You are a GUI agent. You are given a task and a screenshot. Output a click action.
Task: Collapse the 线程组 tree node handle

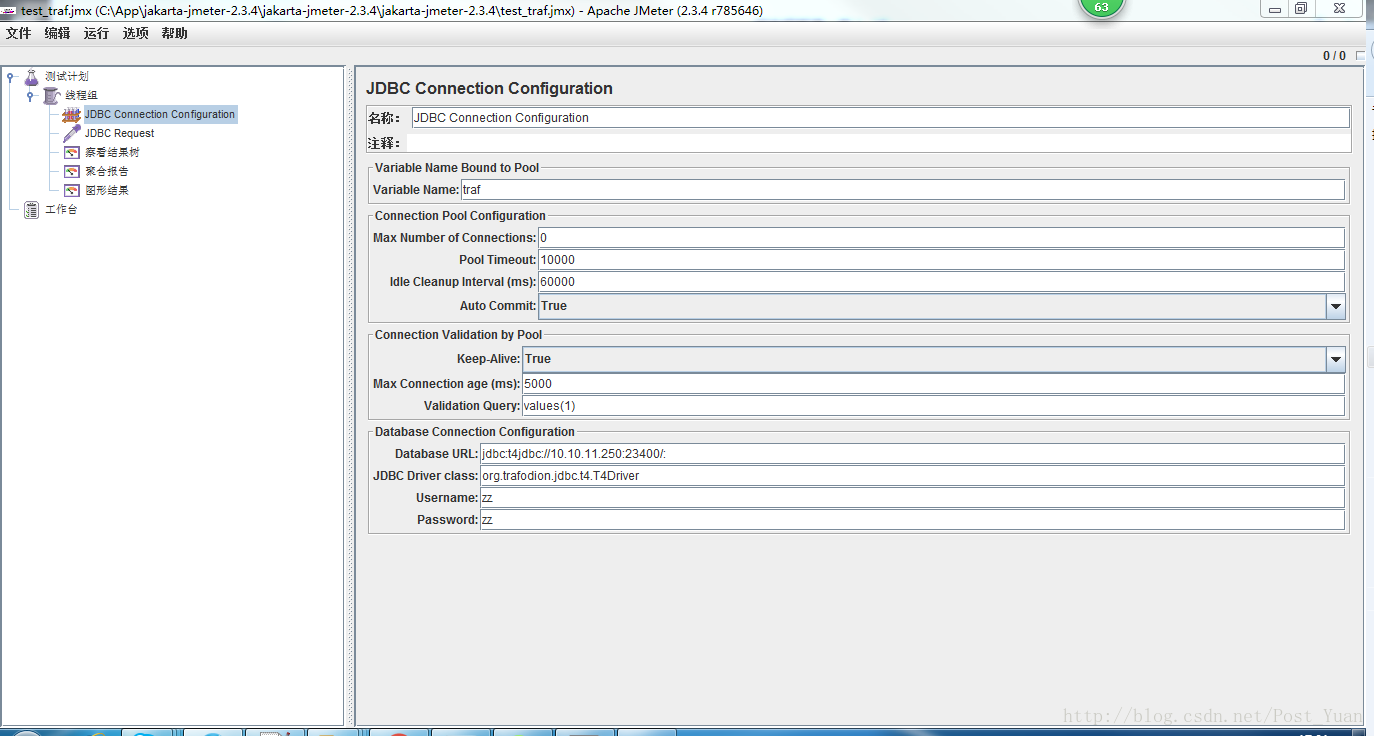[x=31, y=96]
